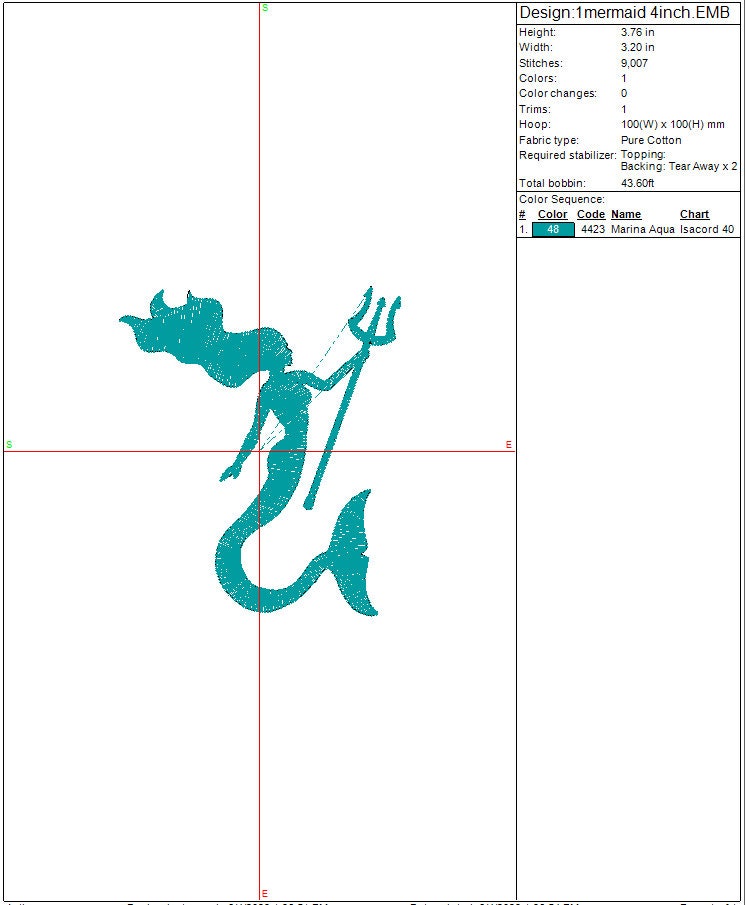The image size is (745, 905).
Task: Select the Name column header
Action: point(626,215)
